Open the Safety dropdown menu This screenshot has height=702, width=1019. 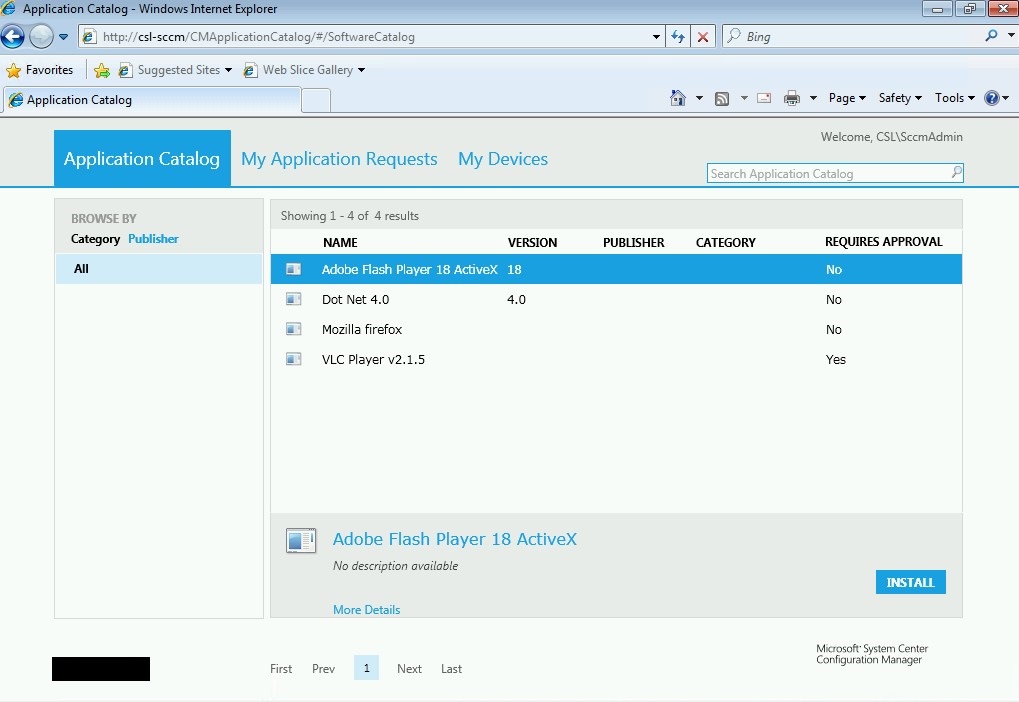click(x=900, y=98)
